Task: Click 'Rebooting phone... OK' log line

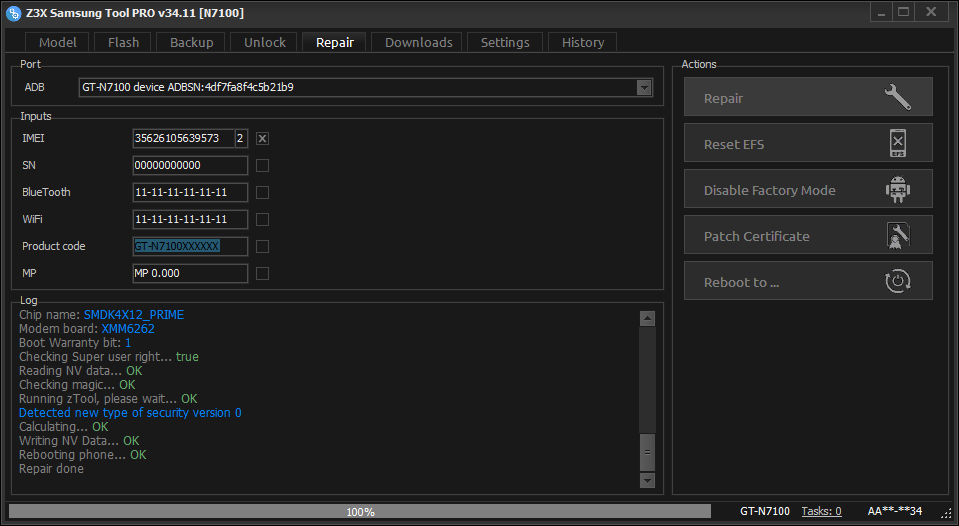Action: (83, 455)
